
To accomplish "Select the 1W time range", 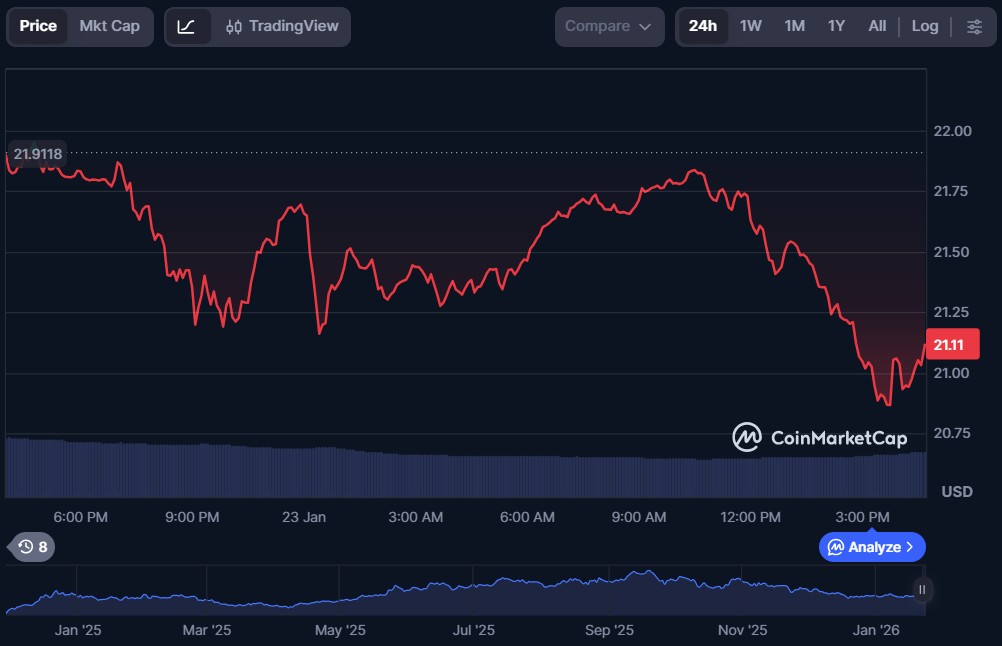I will coord(751,27).
